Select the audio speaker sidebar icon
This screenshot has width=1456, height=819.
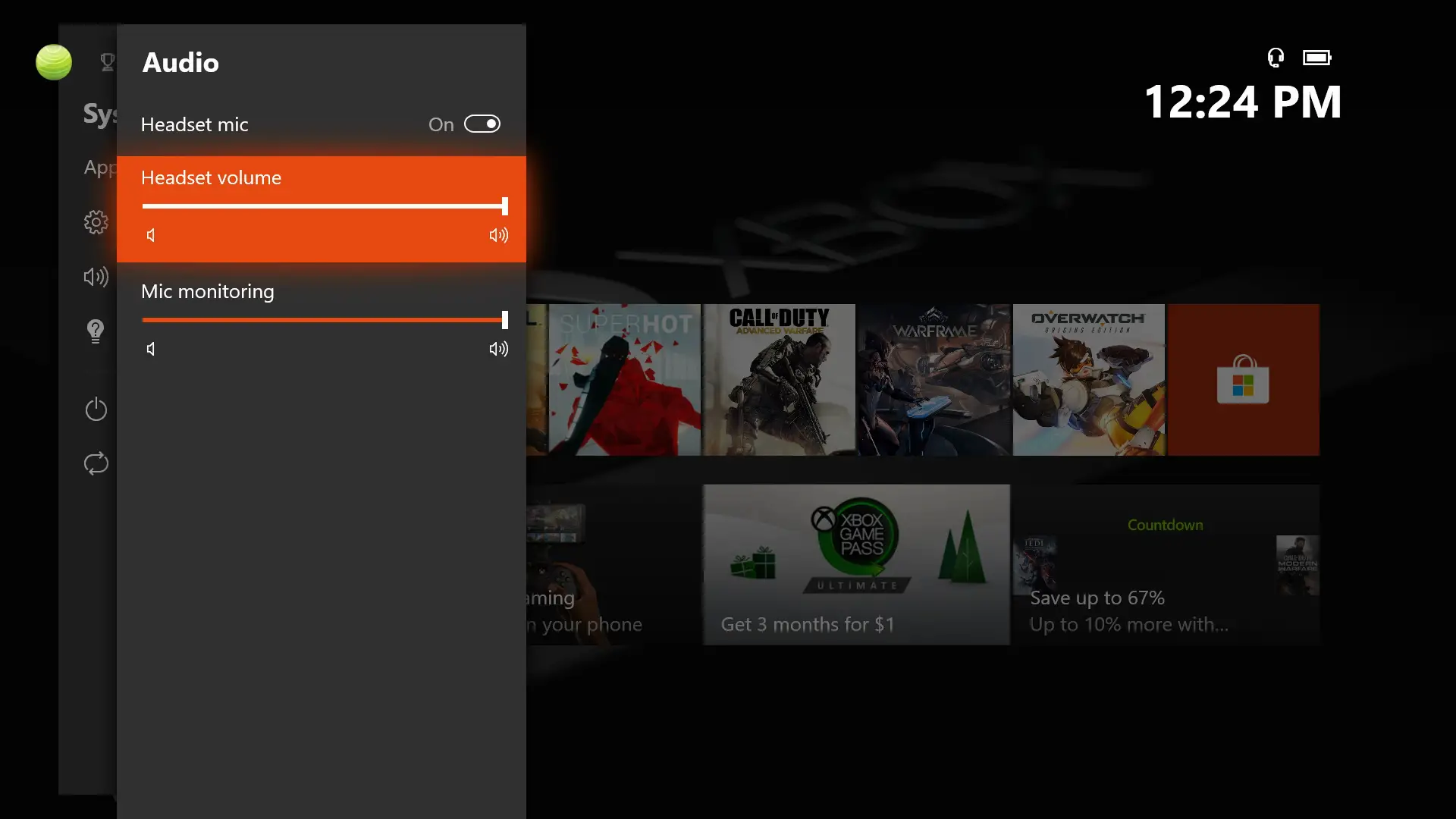(96, 277)
